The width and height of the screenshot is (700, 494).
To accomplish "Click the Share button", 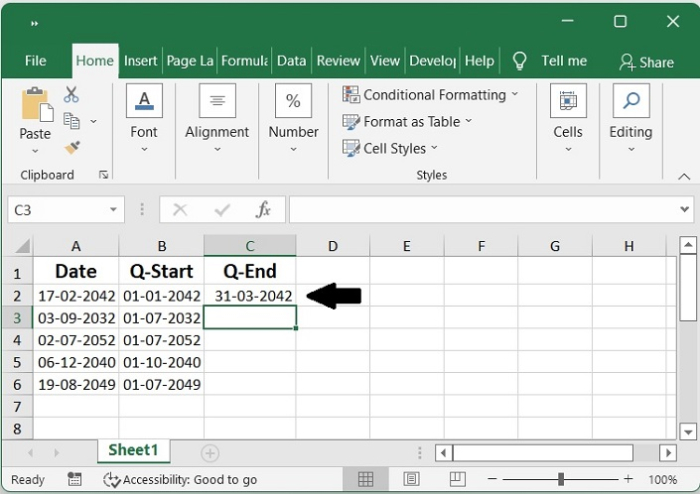I will coord(646,62).
